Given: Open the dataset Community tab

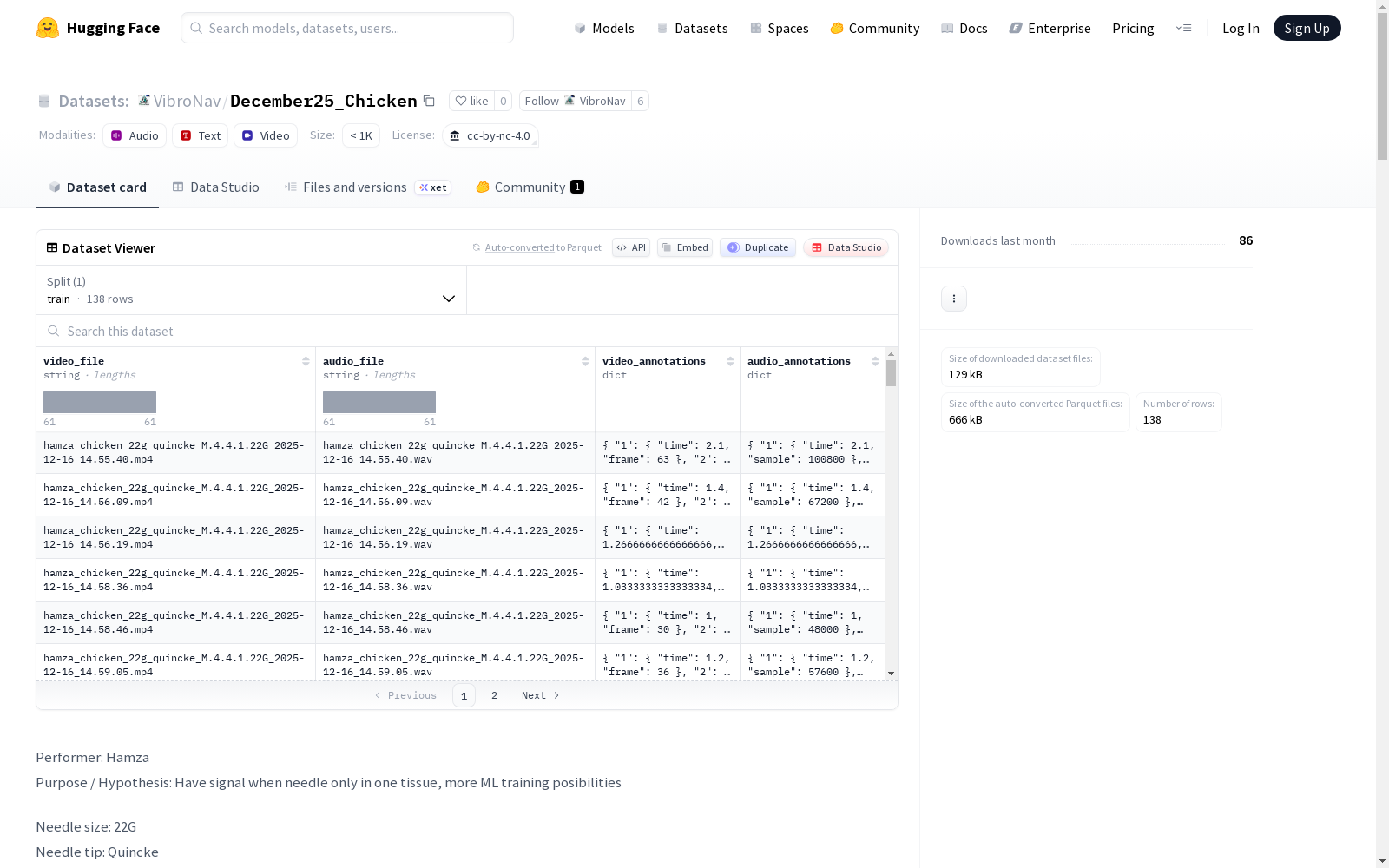Looking at the screenshot, I should (x=530, y=187).
